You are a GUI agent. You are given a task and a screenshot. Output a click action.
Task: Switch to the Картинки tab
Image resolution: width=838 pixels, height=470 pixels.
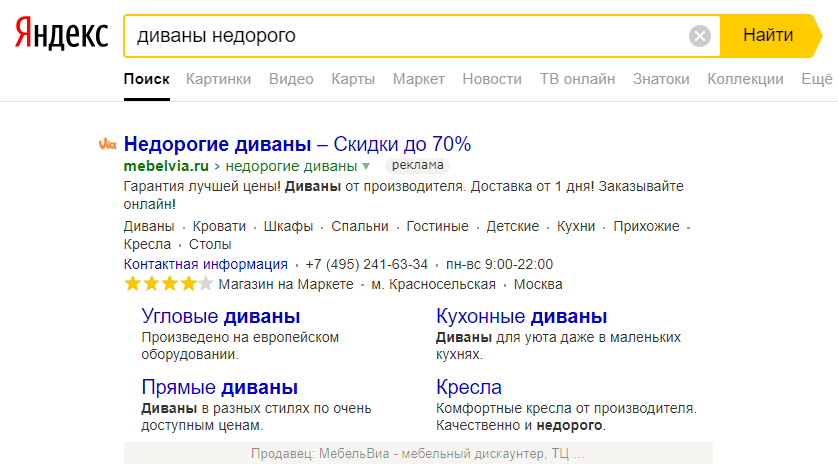point(219,79)
